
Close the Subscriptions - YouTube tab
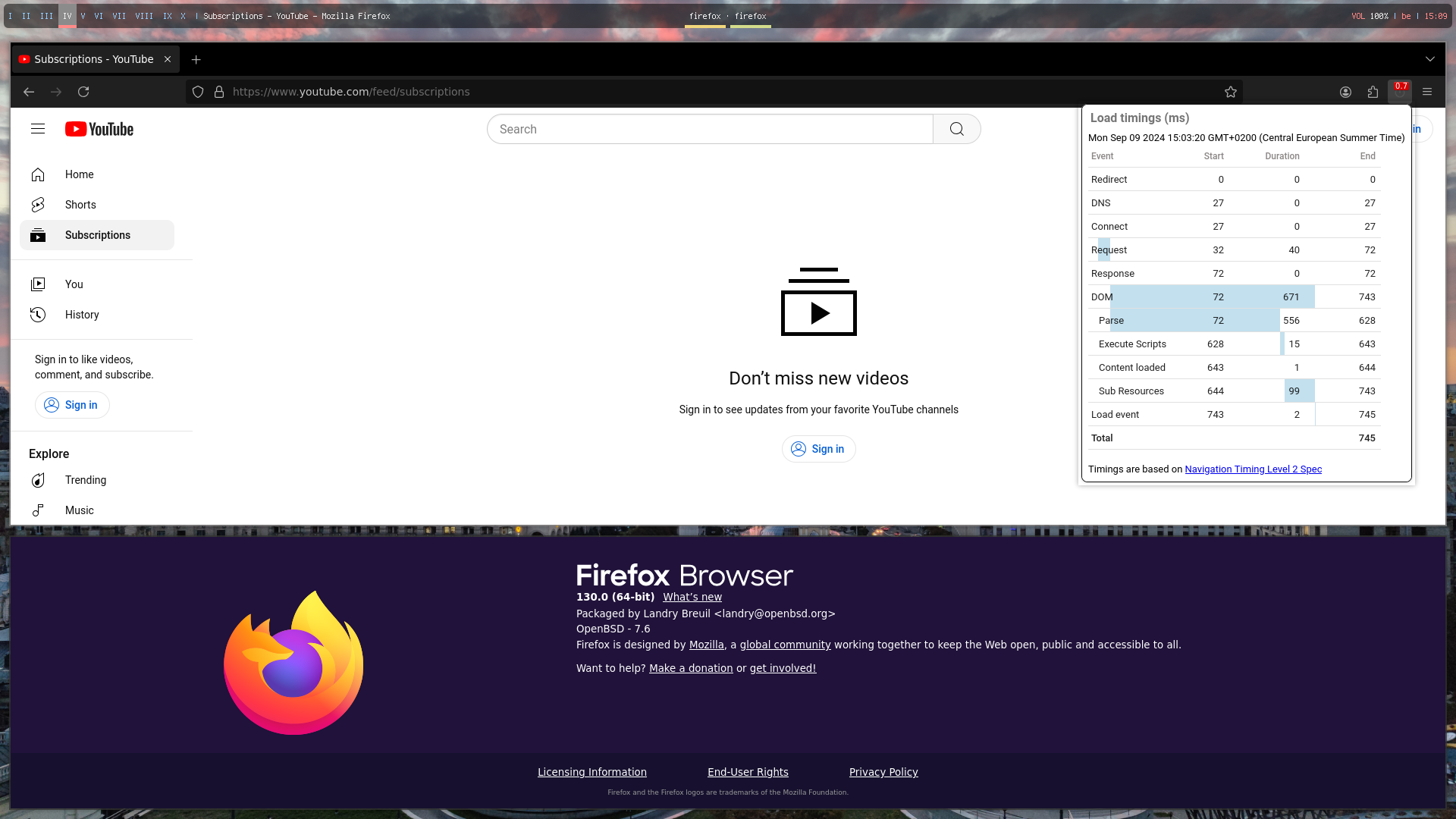tap(168, 59)
